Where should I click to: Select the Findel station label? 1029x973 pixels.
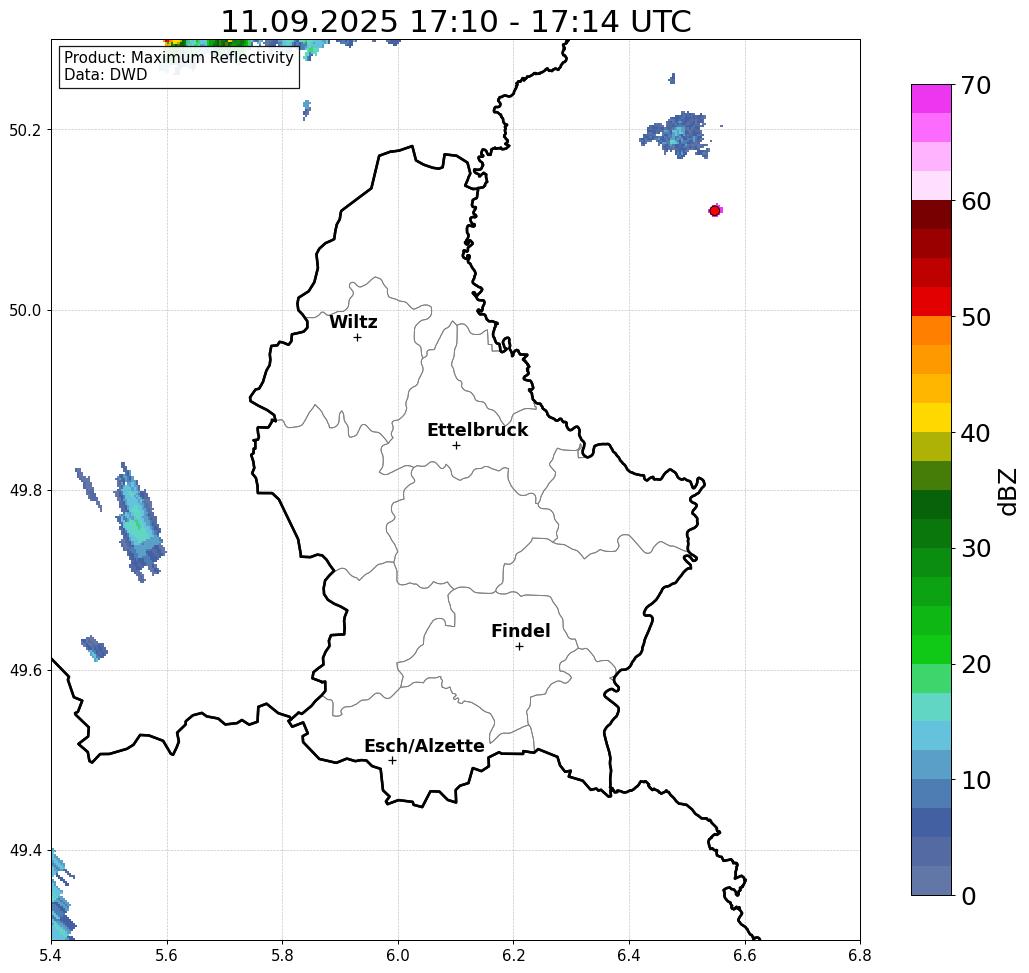(520, 631)
